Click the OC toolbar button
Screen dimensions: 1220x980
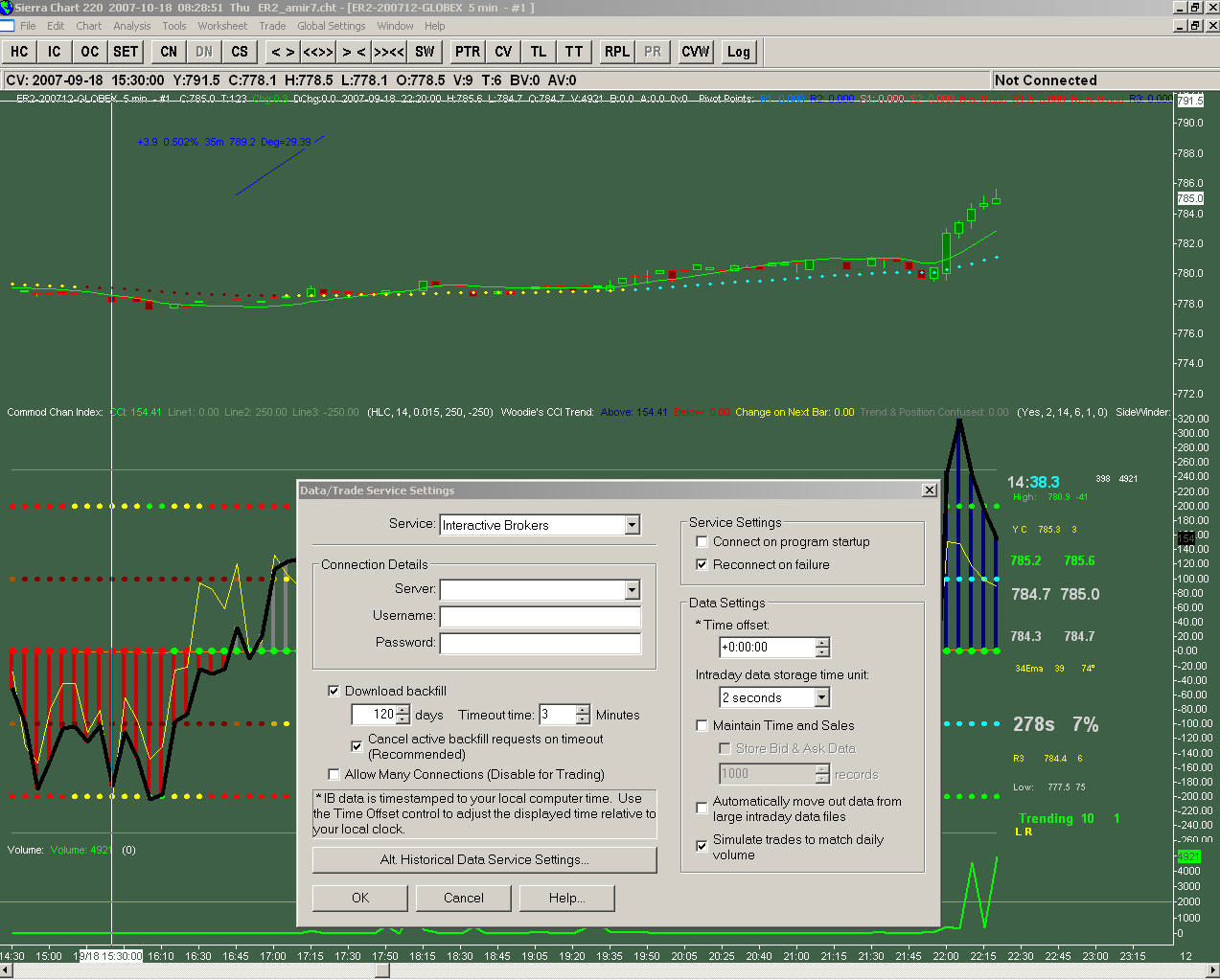[89, 52]
